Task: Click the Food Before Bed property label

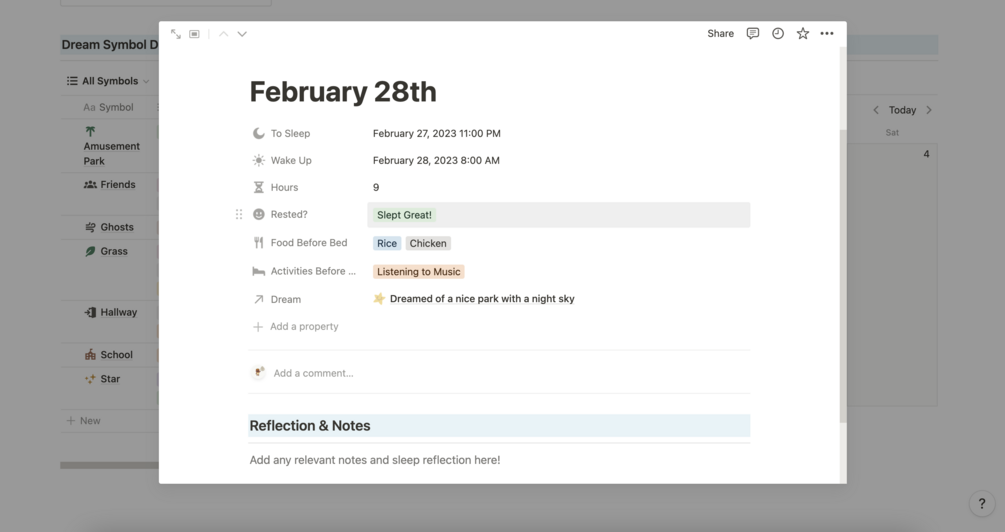Action: 308,243
